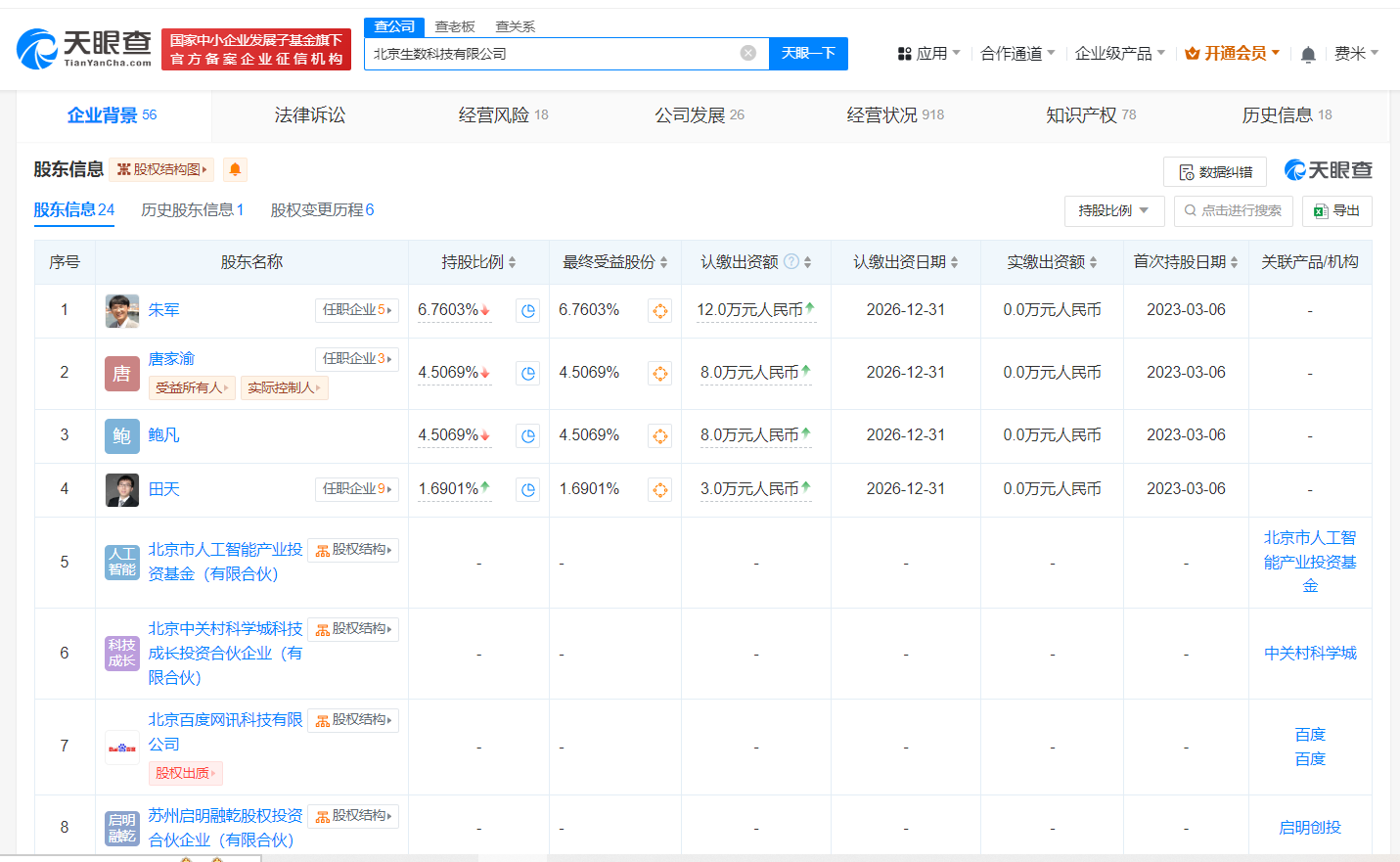Open the 合作通道 dropdown menu
The height and width of the screenshot is (862, 1400).
click(x=1017, y=54)
